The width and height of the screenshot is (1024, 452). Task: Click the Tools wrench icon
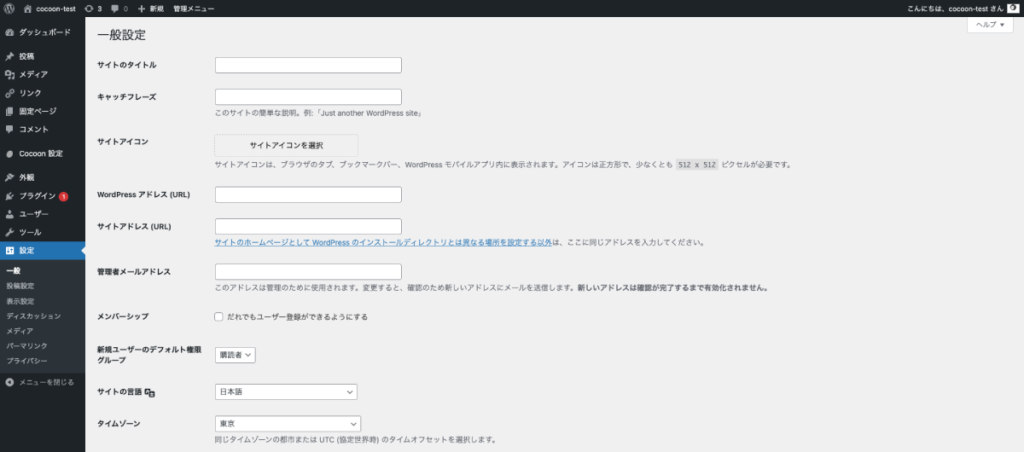9,232
